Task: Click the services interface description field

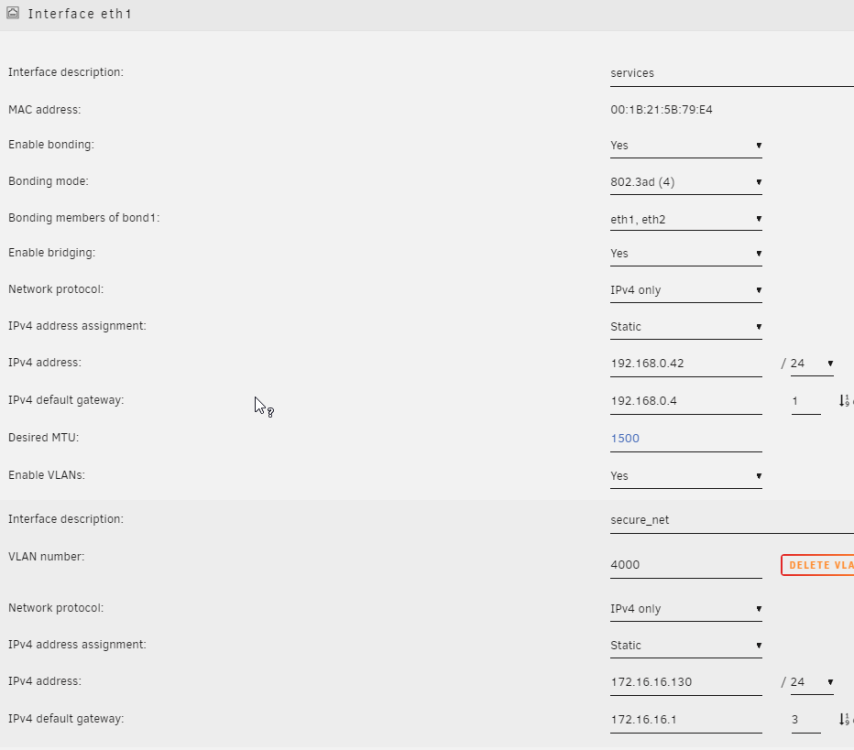Action: (732, 74)
